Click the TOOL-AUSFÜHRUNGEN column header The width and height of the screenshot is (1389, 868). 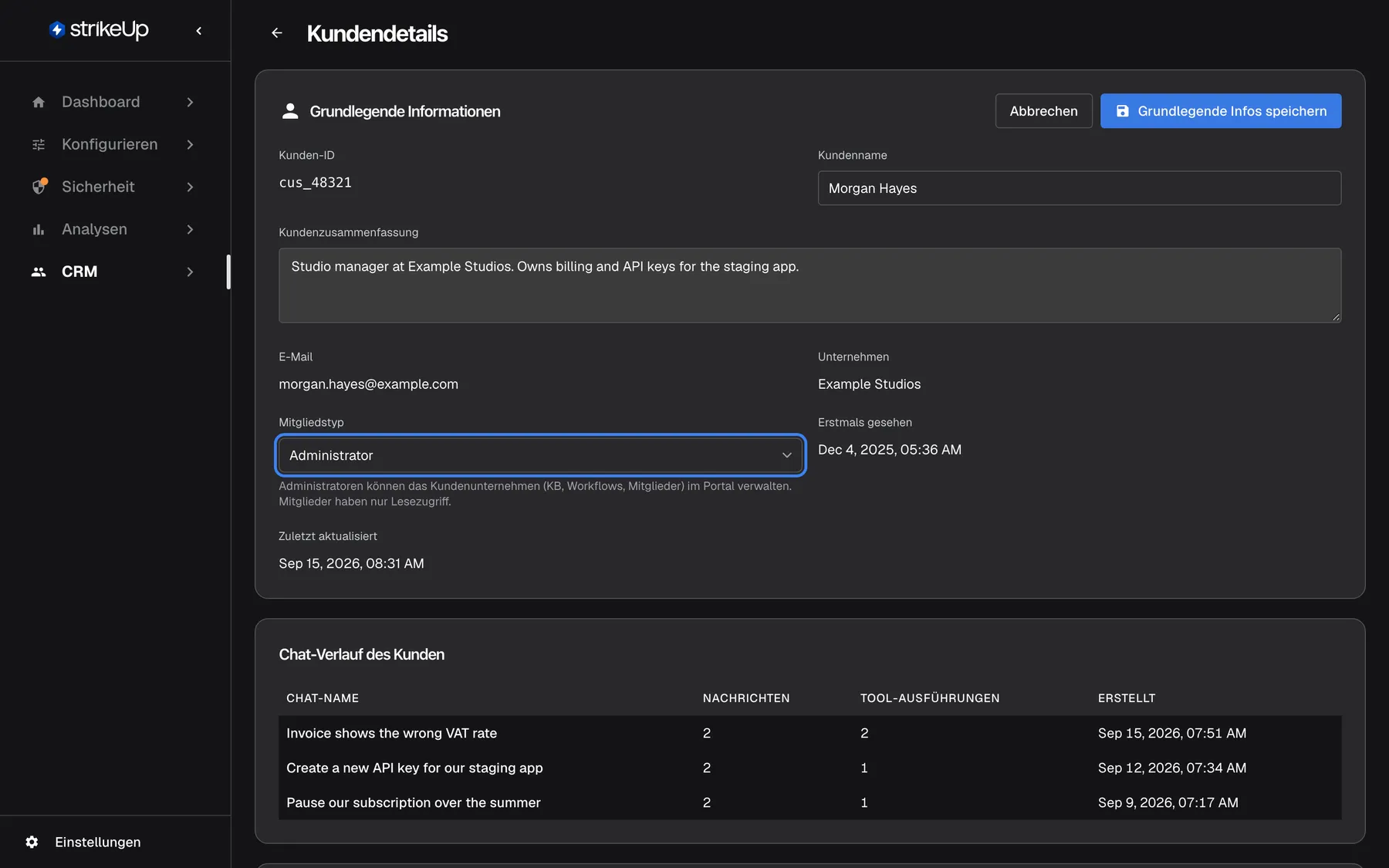[x=930, y=698]
